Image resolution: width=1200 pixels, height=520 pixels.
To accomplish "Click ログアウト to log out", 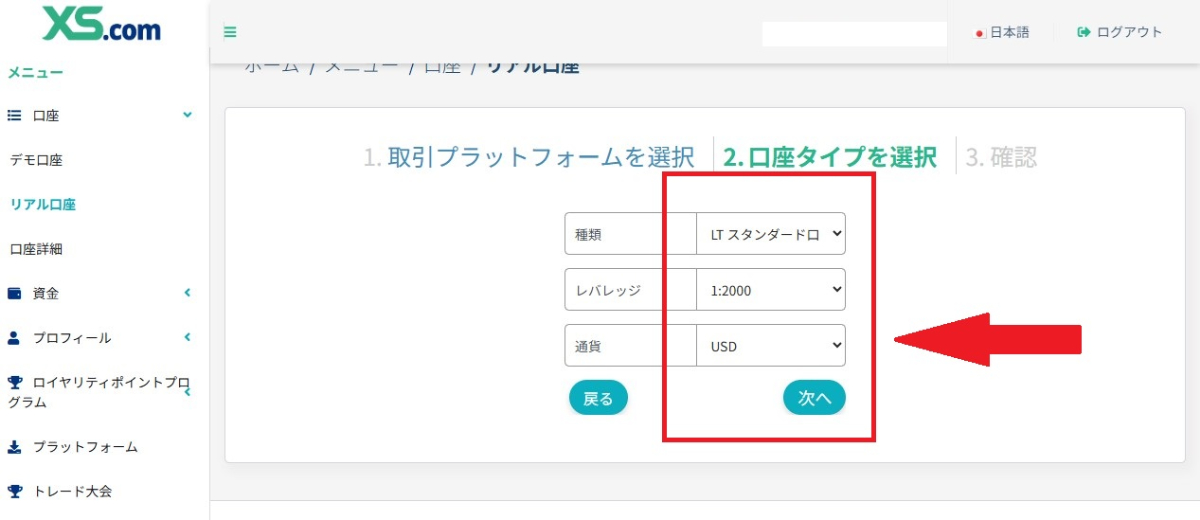I will pos(1130,32).
